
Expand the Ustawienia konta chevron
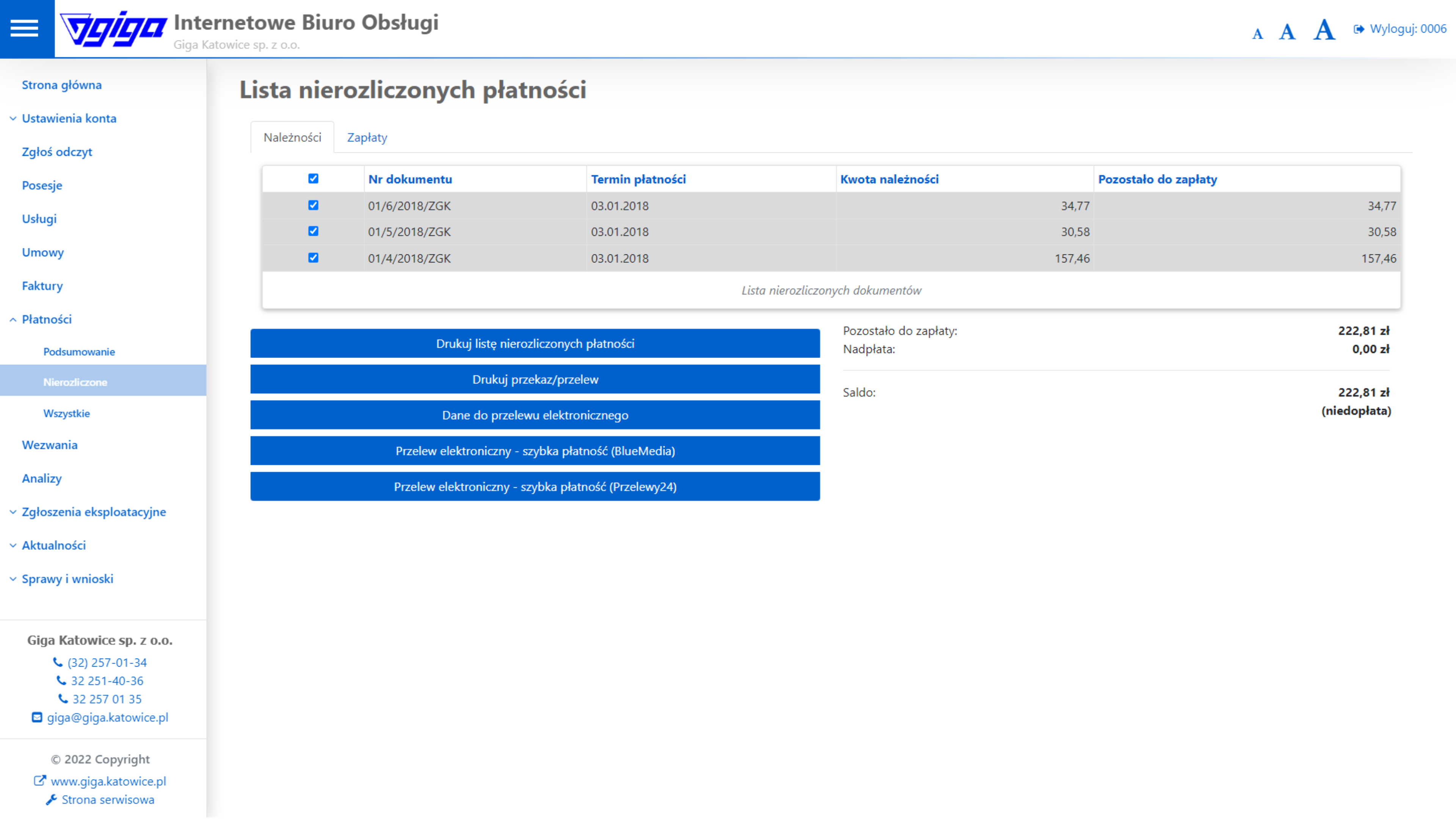pyautogui.click(x=13, y=119)
